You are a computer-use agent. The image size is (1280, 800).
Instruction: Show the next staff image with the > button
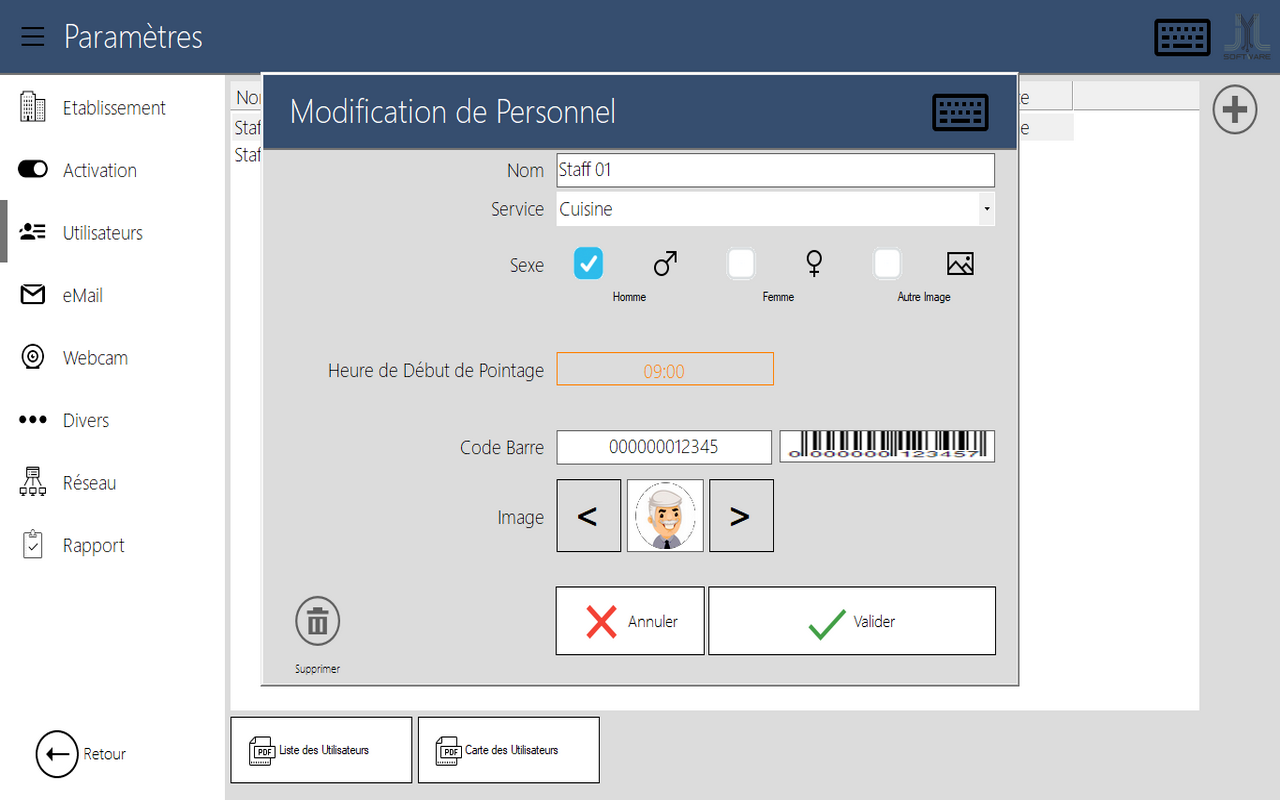(741, 516)
